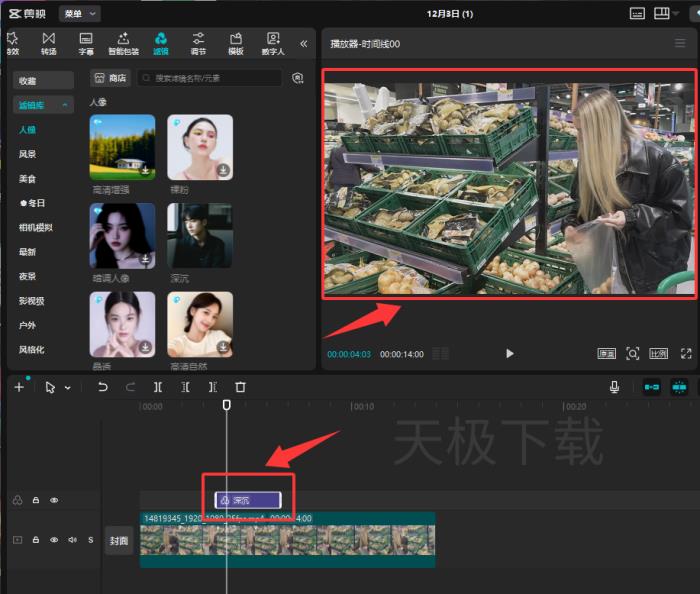This screenshot has width=700, height=594.
Task: Click the 商店 store button
Action: 109,78
